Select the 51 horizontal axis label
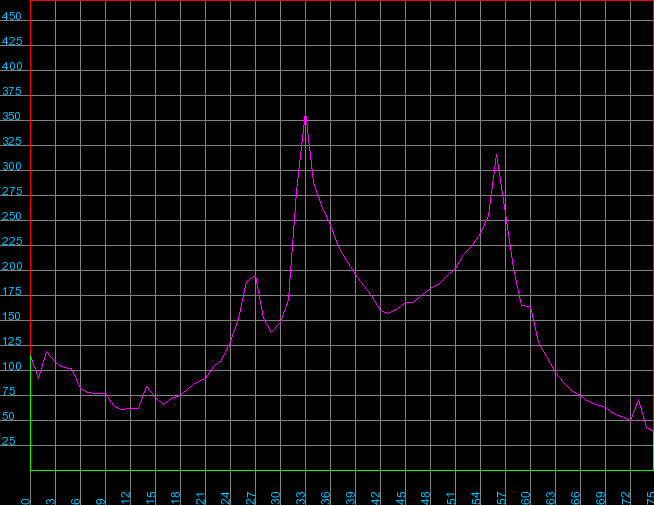This screenshot has width=654, height=505. pos(451,498)
